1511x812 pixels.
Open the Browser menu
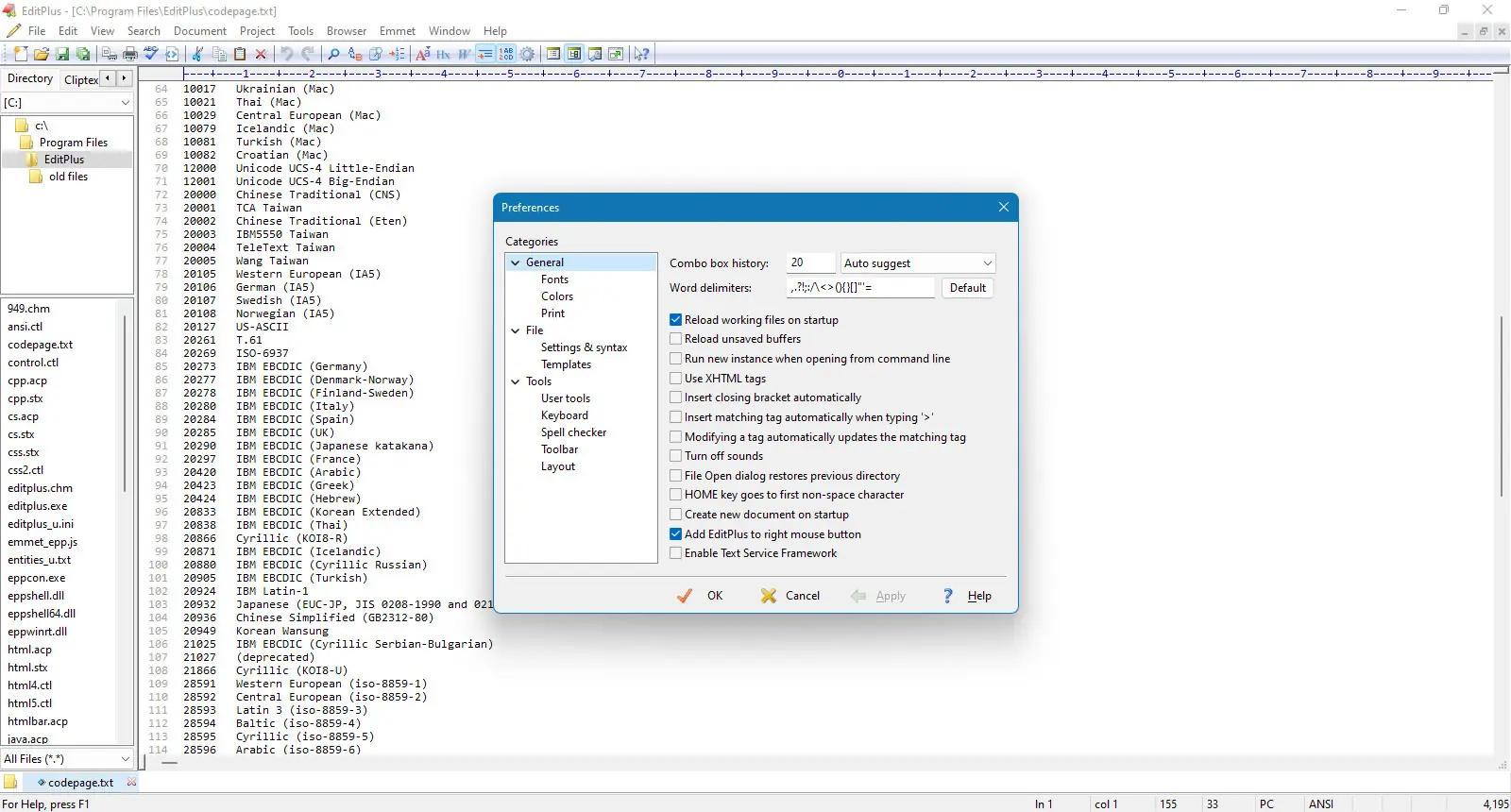[x=347, y=31]
